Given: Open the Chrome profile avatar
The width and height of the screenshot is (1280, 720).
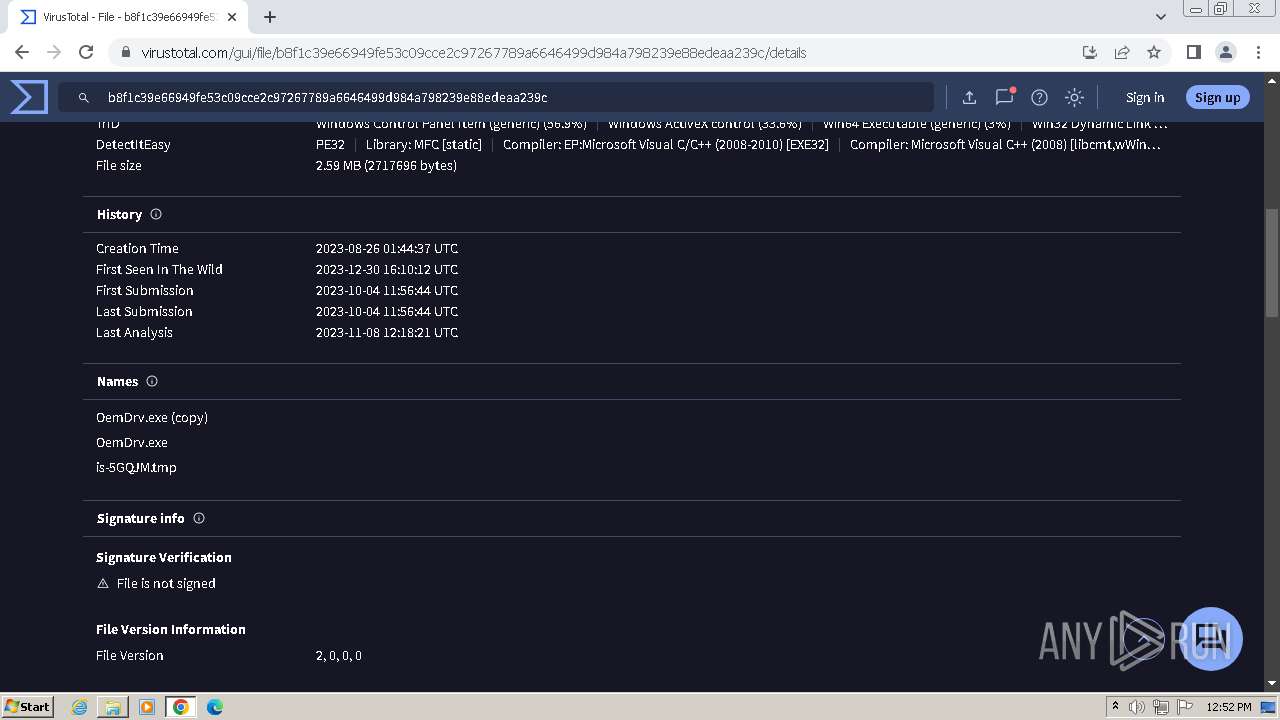Looking at the screenshot, I should click(1225, 52).
